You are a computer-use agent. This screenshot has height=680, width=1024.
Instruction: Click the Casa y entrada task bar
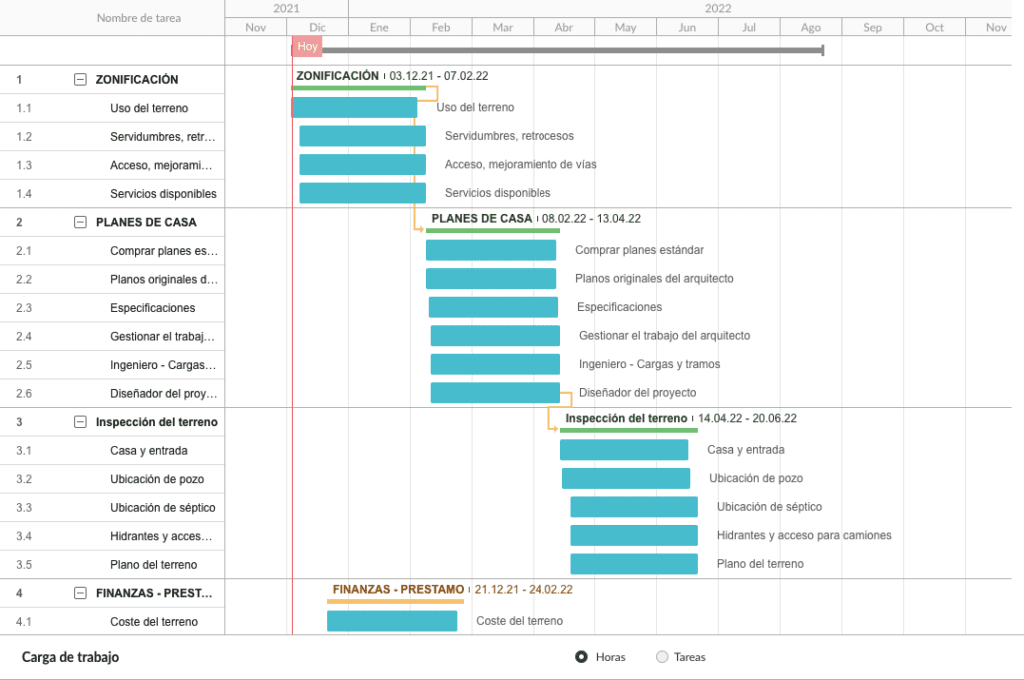coord(624,450)
